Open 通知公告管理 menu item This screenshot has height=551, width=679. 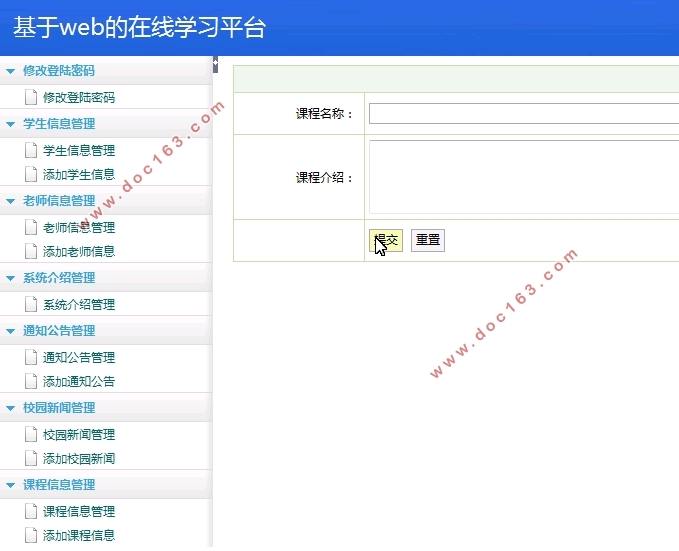pyautogui.click(x=79, y=357)
